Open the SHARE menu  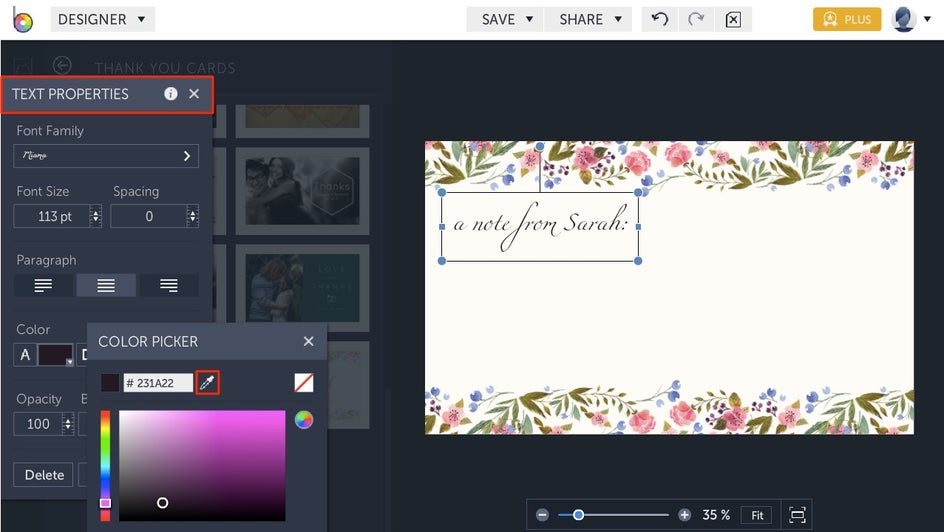point(588,19)
